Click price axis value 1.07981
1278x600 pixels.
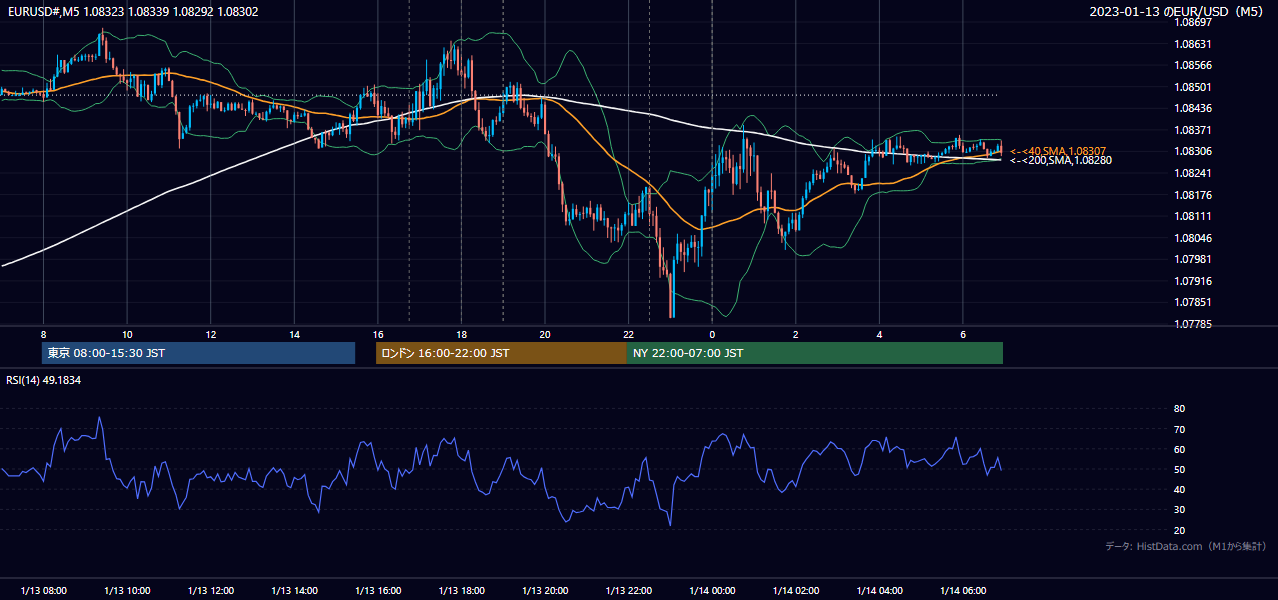pos(1193,259)
